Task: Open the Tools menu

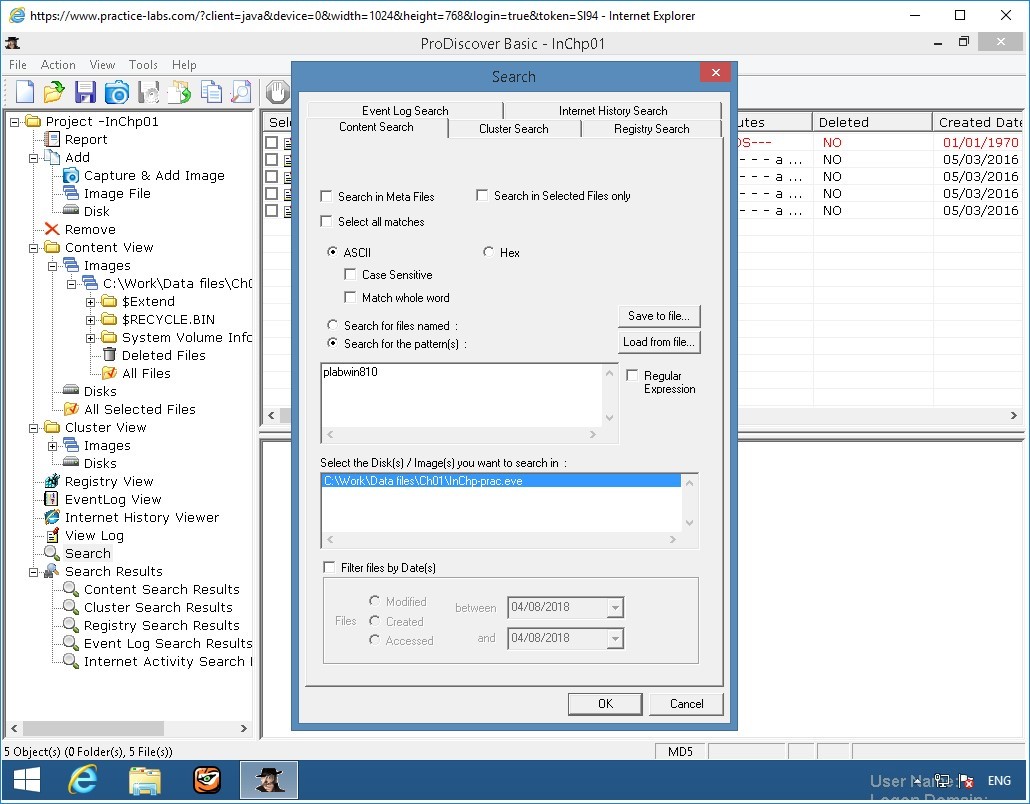Action: (x=143, y=64)
